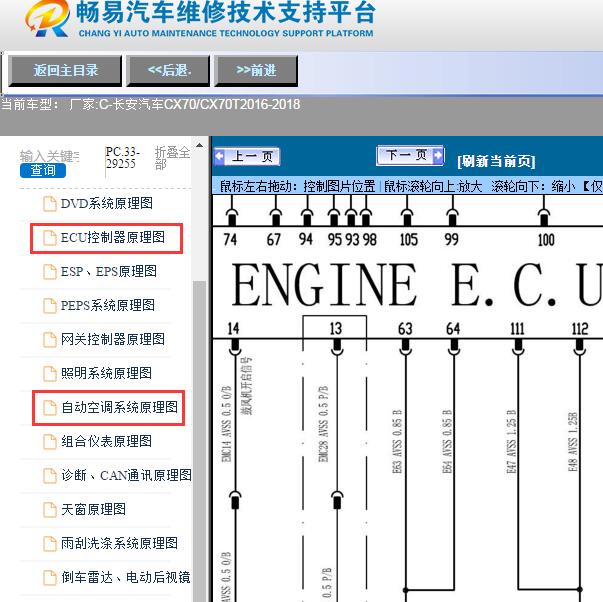Click the document icon beside 诊断、CAN通讯原理图
Screen dimensions: 603x602
(x=50, y=475)
